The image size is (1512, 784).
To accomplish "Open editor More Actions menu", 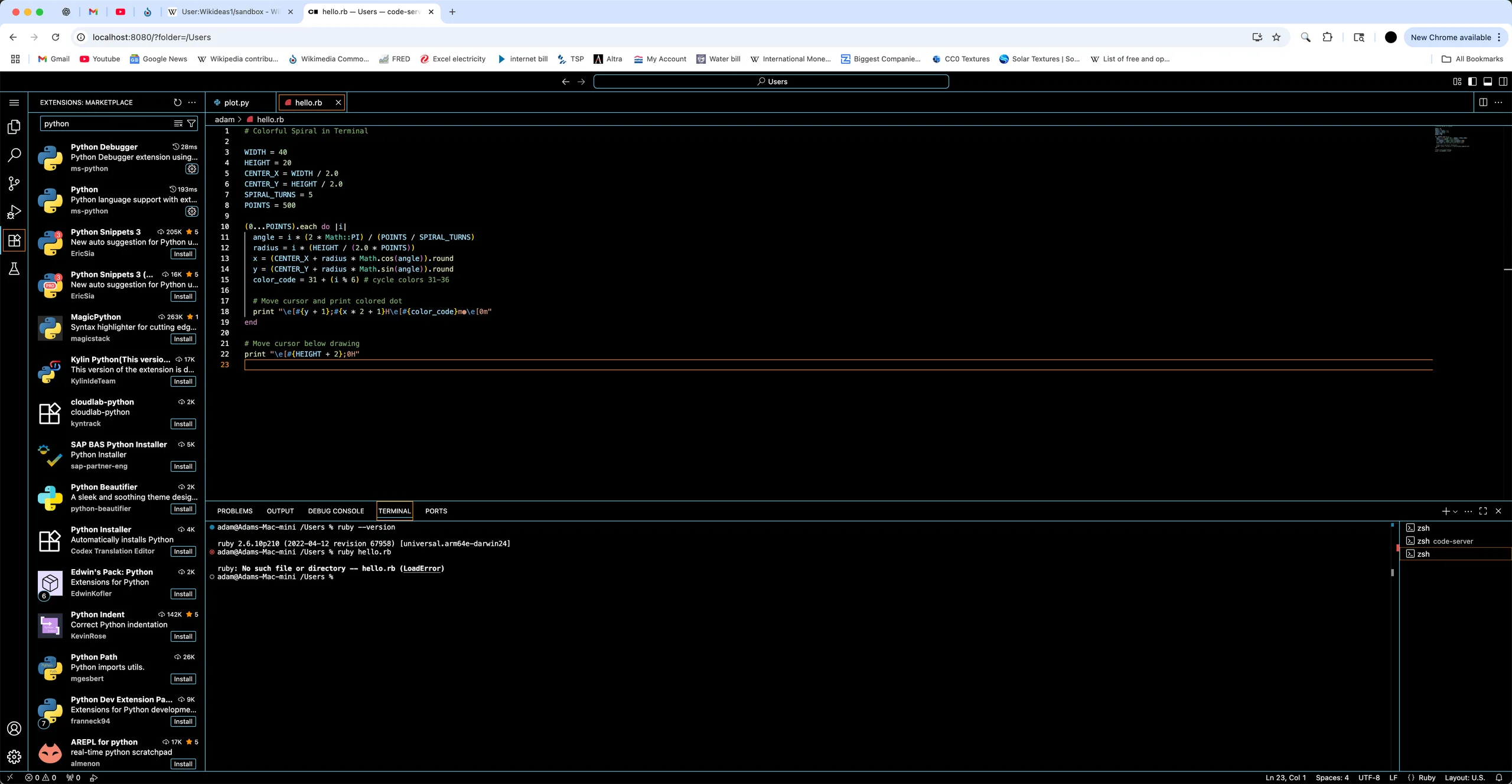I will (x=1498, y=102).
